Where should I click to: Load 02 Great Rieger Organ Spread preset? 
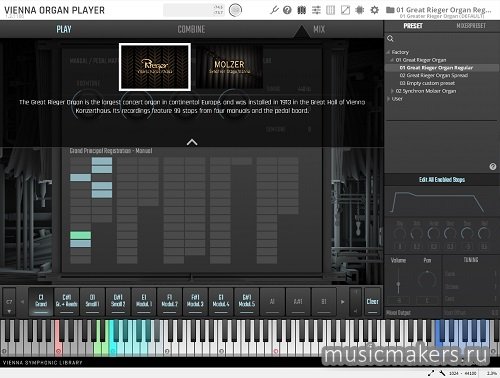[434, 76]
